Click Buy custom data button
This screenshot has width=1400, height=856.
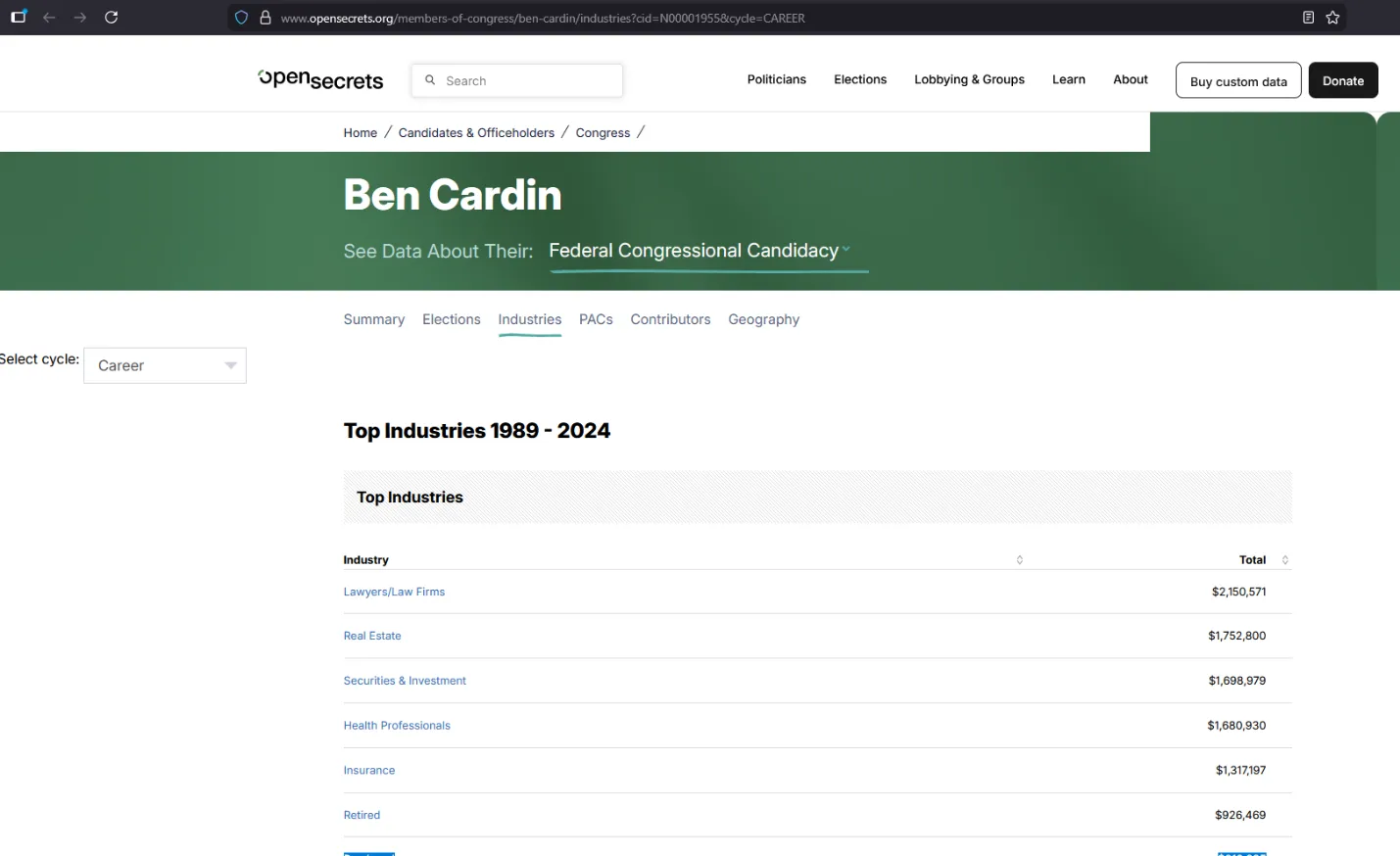click(x=1238, y=80)
